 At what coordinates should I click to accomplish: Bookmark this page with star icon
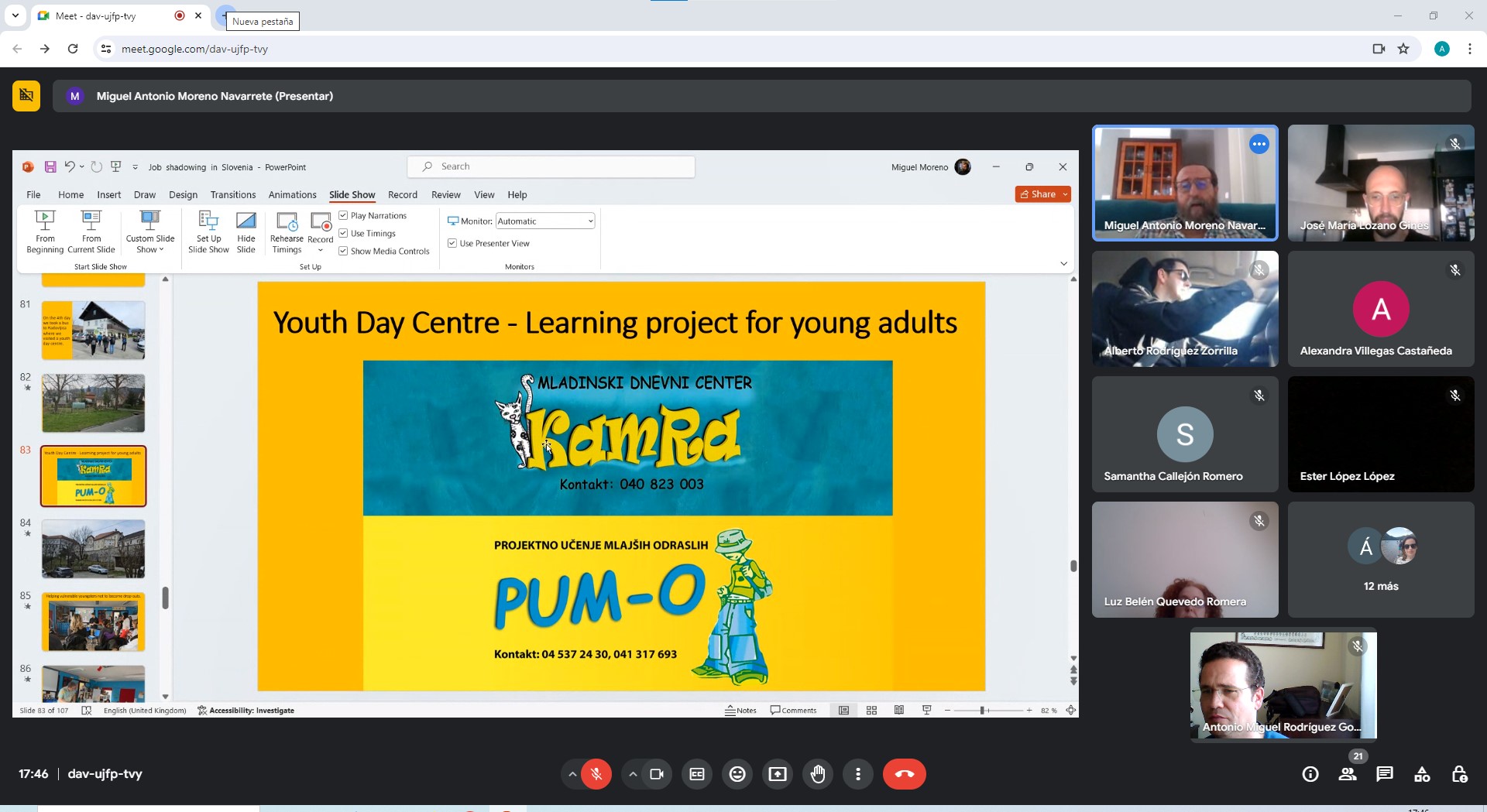(x=1403, y=49)
